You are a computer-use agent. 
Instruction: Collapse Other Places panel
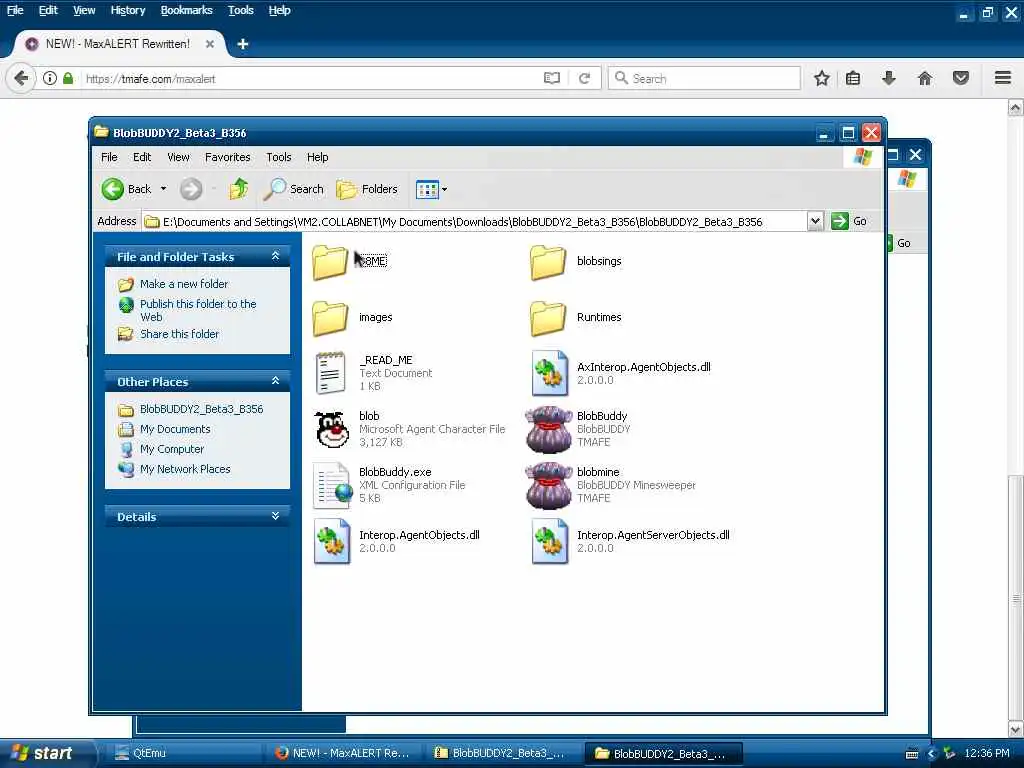[276, 381]
